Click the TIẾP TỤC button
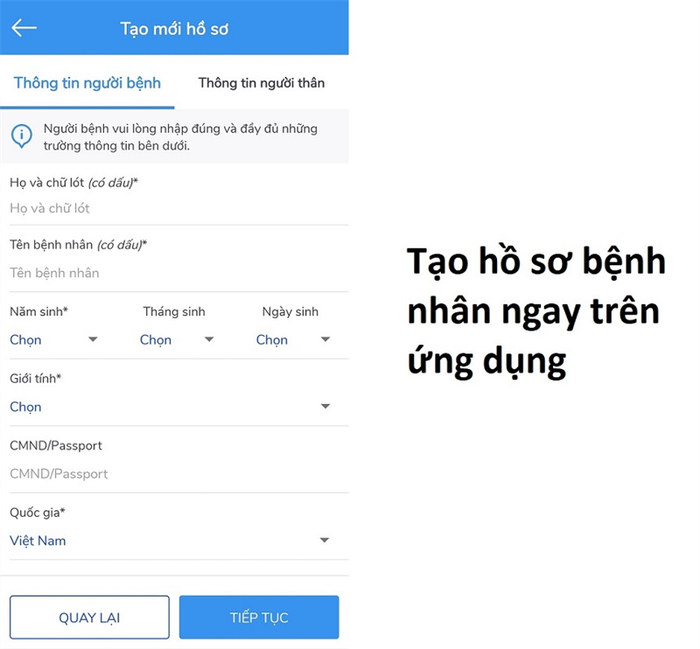This screenshot has height=649, width=700. 259,617
